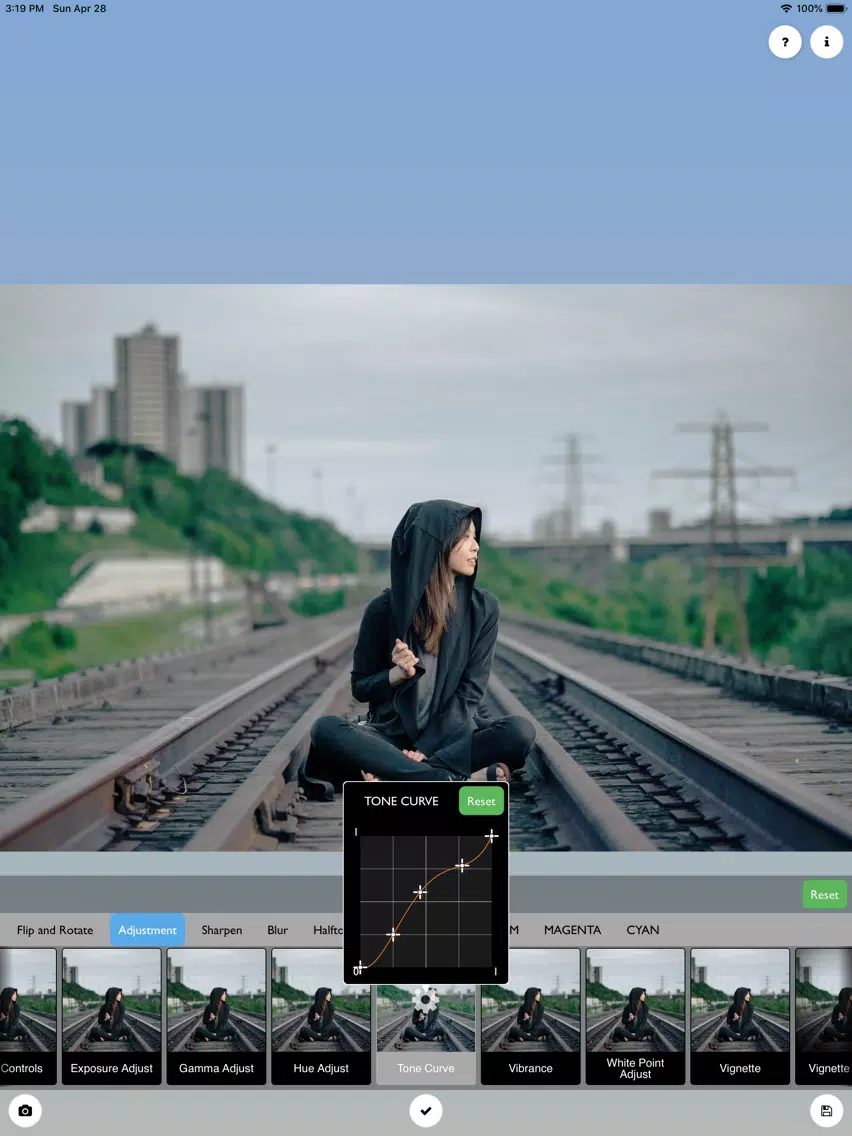This screenshot has height=1136, width=852.
Task: Open the help question mark button
Action: [785, 42]
